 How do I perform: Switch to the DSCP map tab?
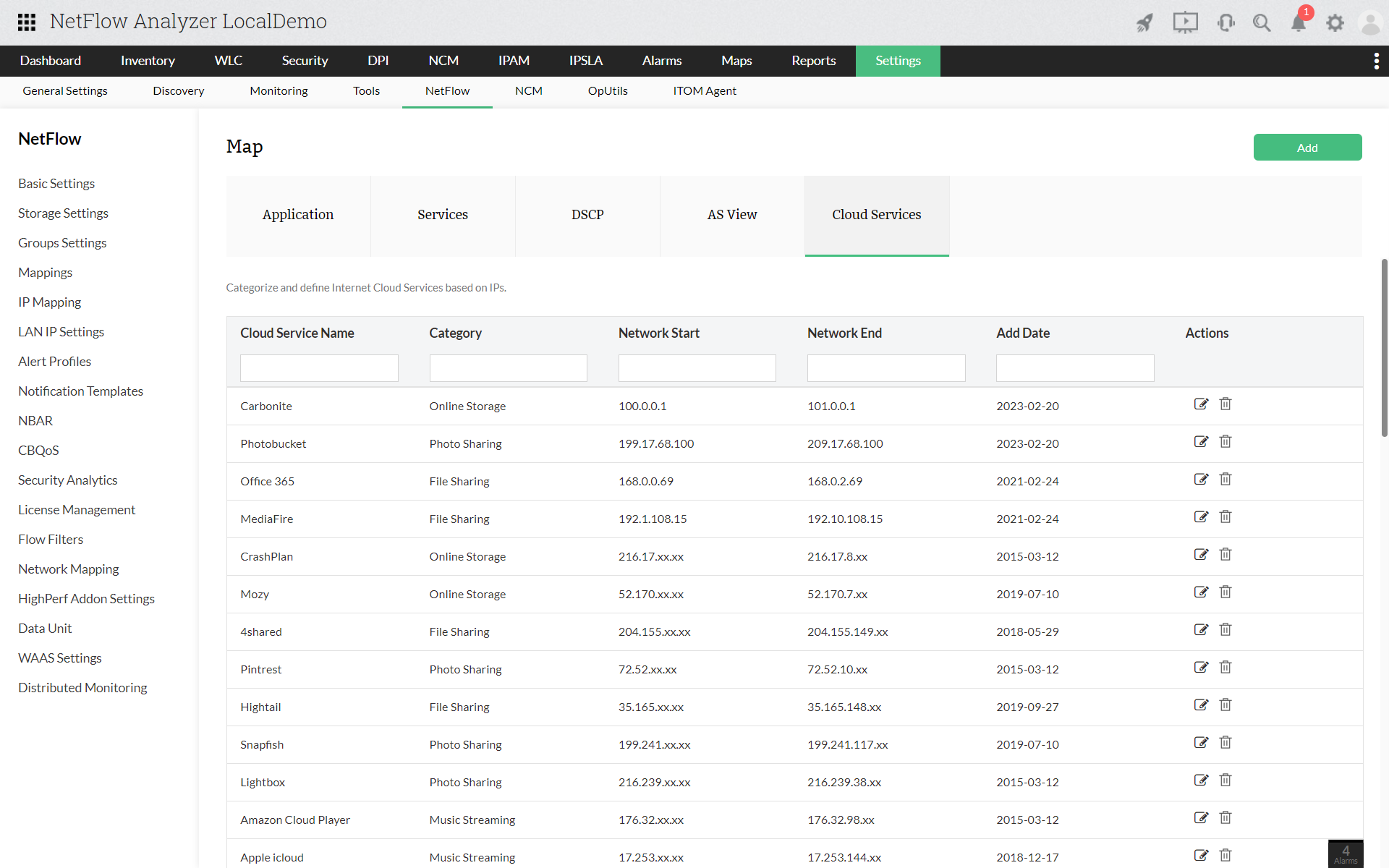(x=587, y=215)
